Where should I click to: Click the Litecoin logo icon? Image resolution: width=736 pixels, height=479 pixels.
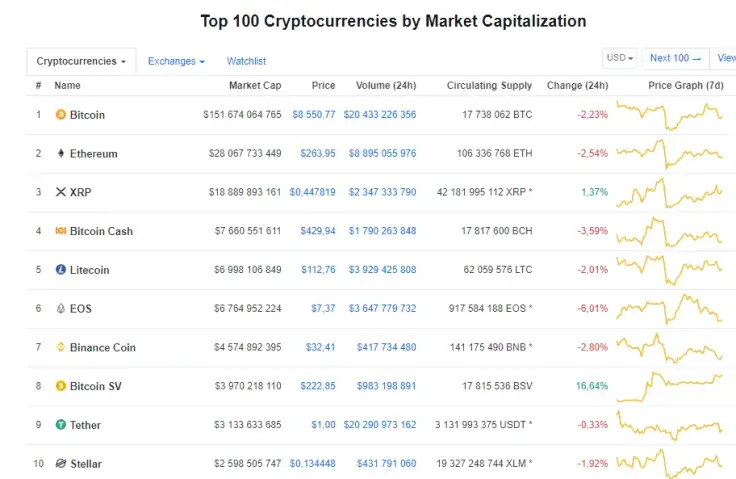(x=61, y=270)
